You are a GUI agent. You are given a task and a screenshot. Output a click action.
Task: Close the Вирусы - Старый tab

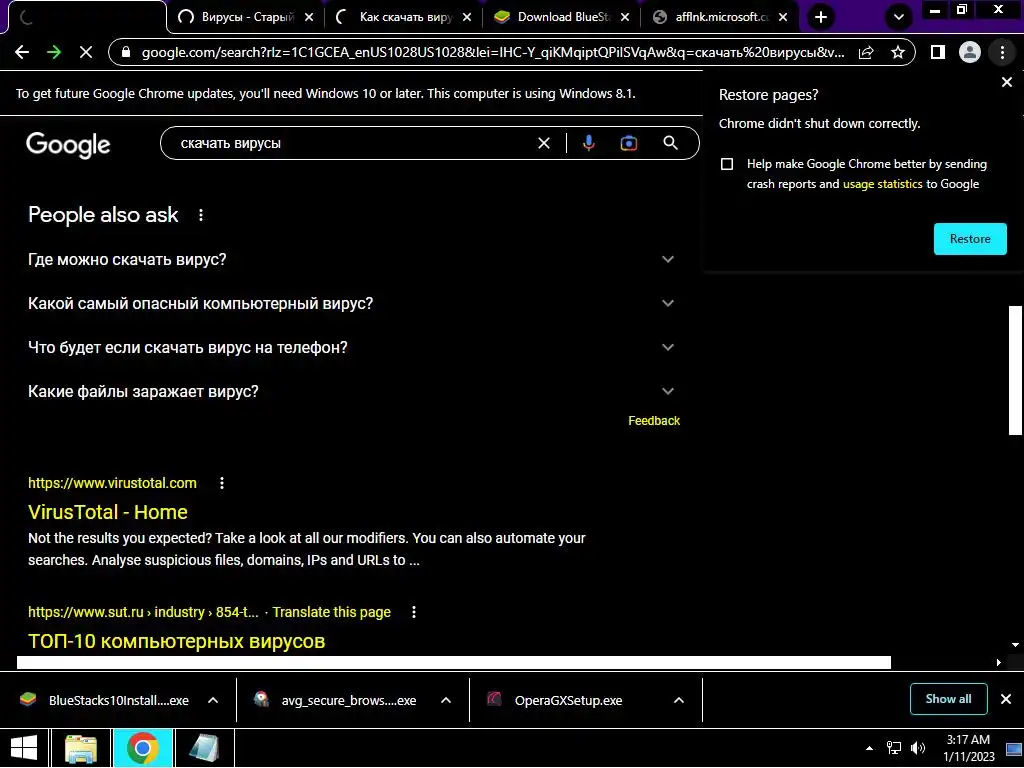coord(309,18)
